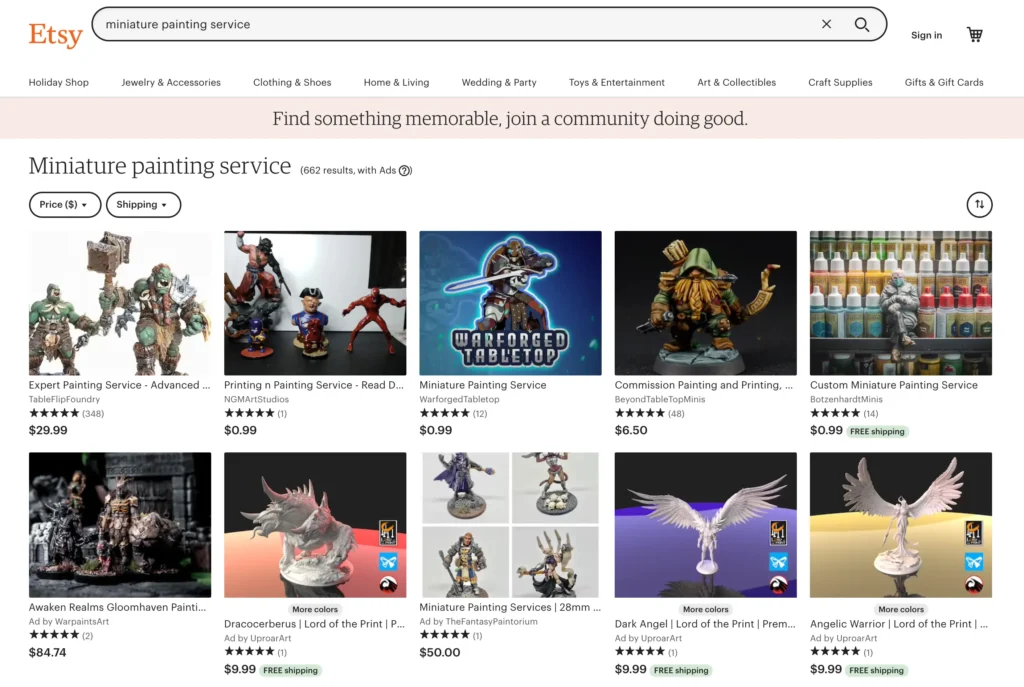Expand the Price ($) filter dropdown
Screen dimensions: 1024x687
(x=65, y=204)
